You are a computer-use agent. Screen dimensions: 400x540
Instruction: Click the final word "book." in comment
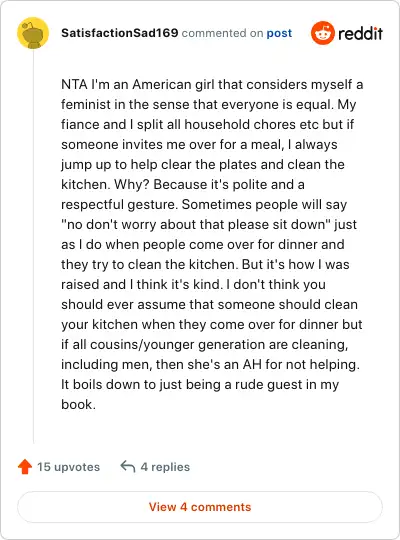tap(78, 404)
